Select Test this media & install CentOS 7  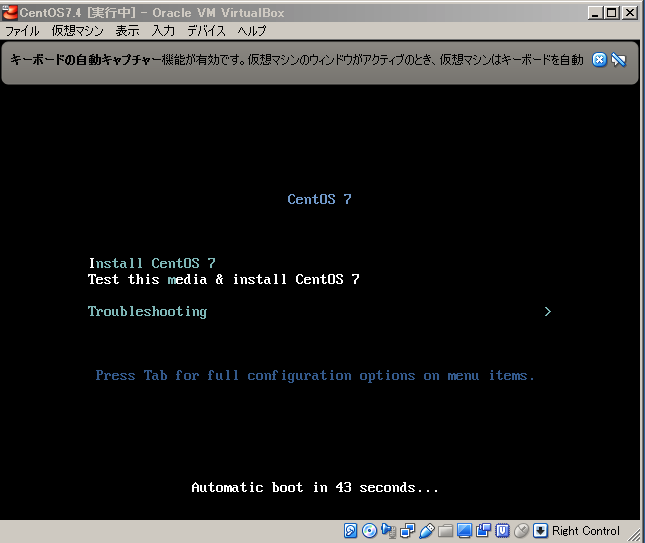pyautogui.click(x=224, y=279)
